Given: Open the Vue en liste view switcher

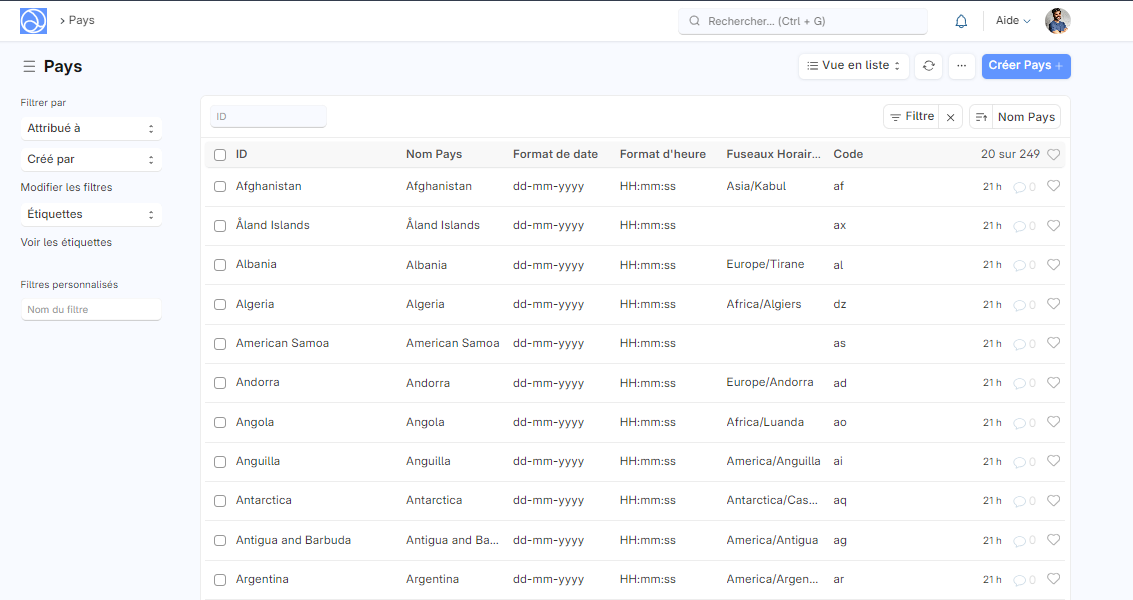Looking at the screenshot, I should [x=853, y=66].
